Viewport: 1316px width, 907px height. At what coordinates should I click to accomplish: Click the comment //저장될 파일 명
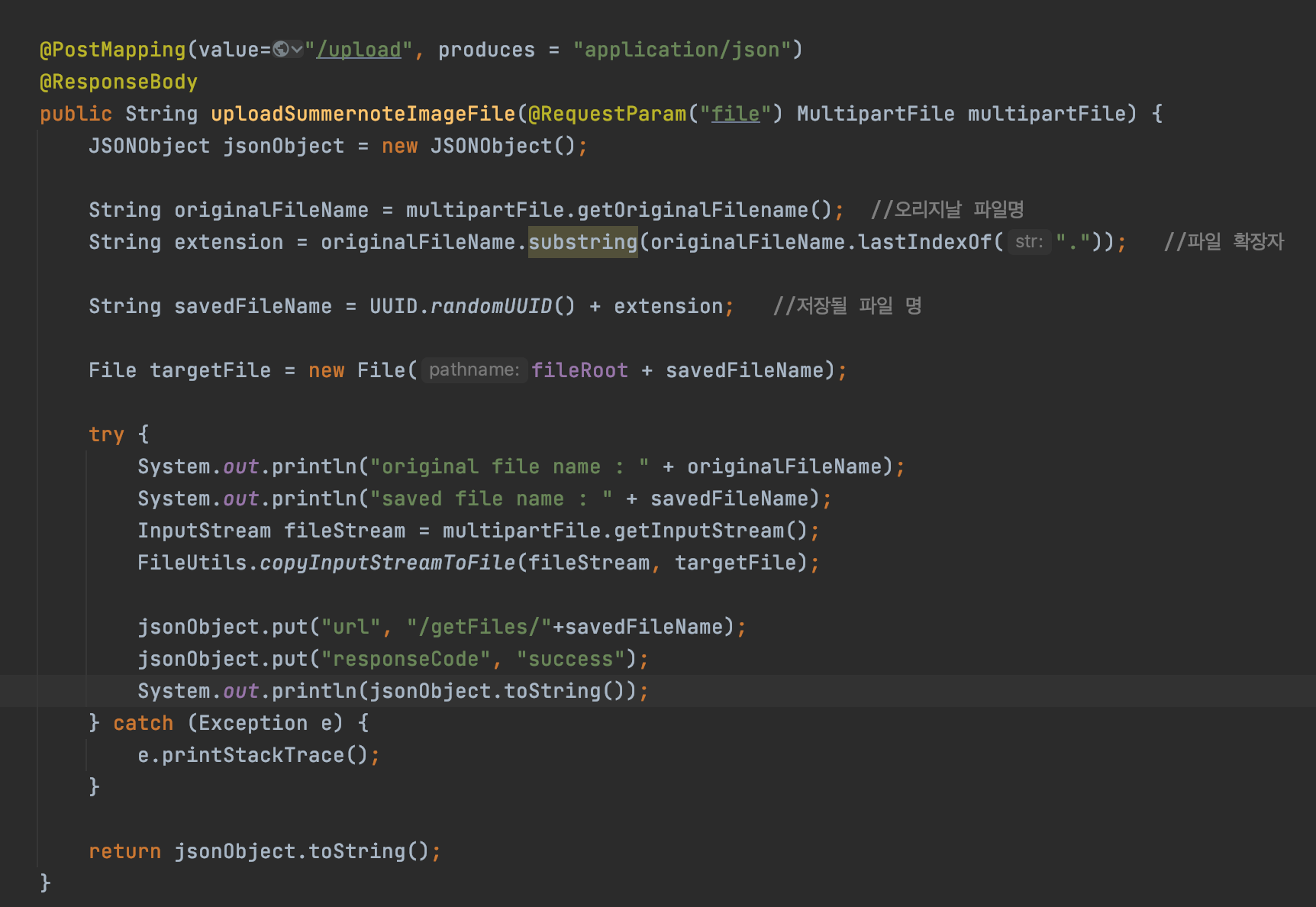point(847,306)
